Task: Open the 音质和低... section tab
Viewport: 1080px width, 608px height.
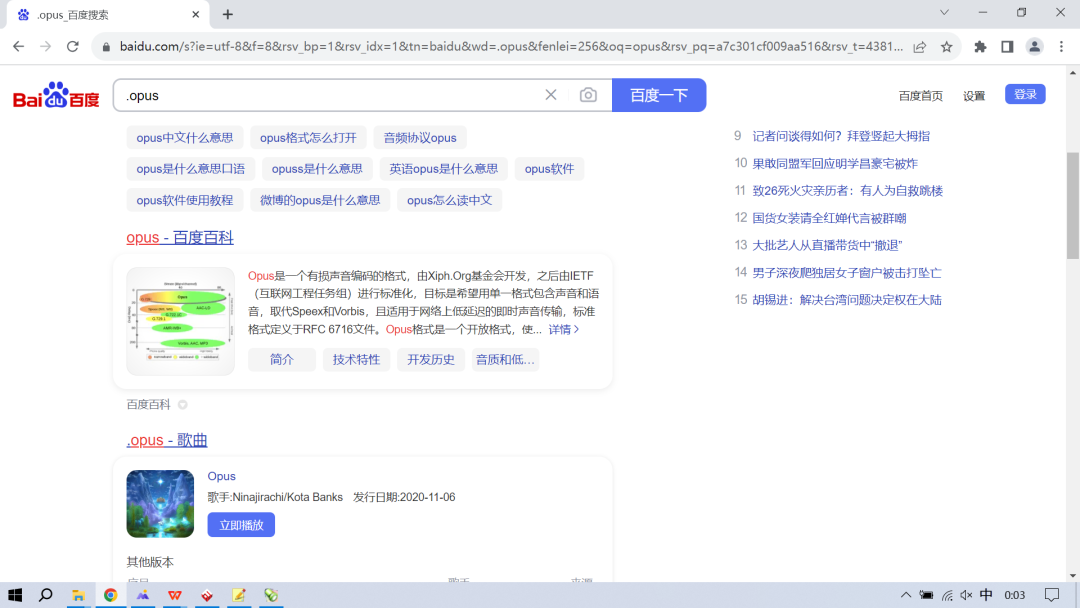Action: click(x=505, y=359)
